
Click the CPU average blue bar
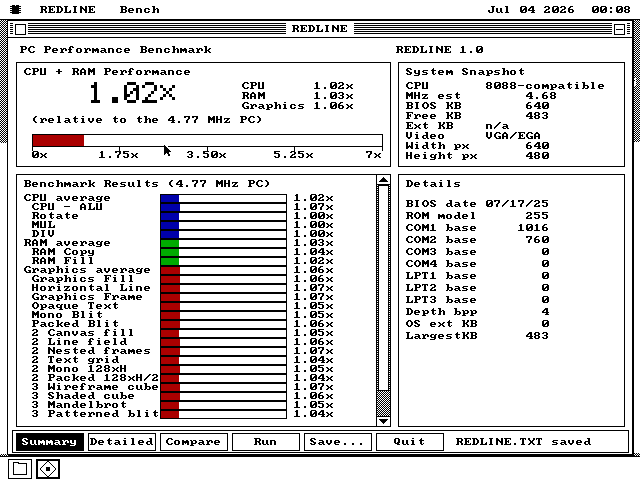coord(170,198)
